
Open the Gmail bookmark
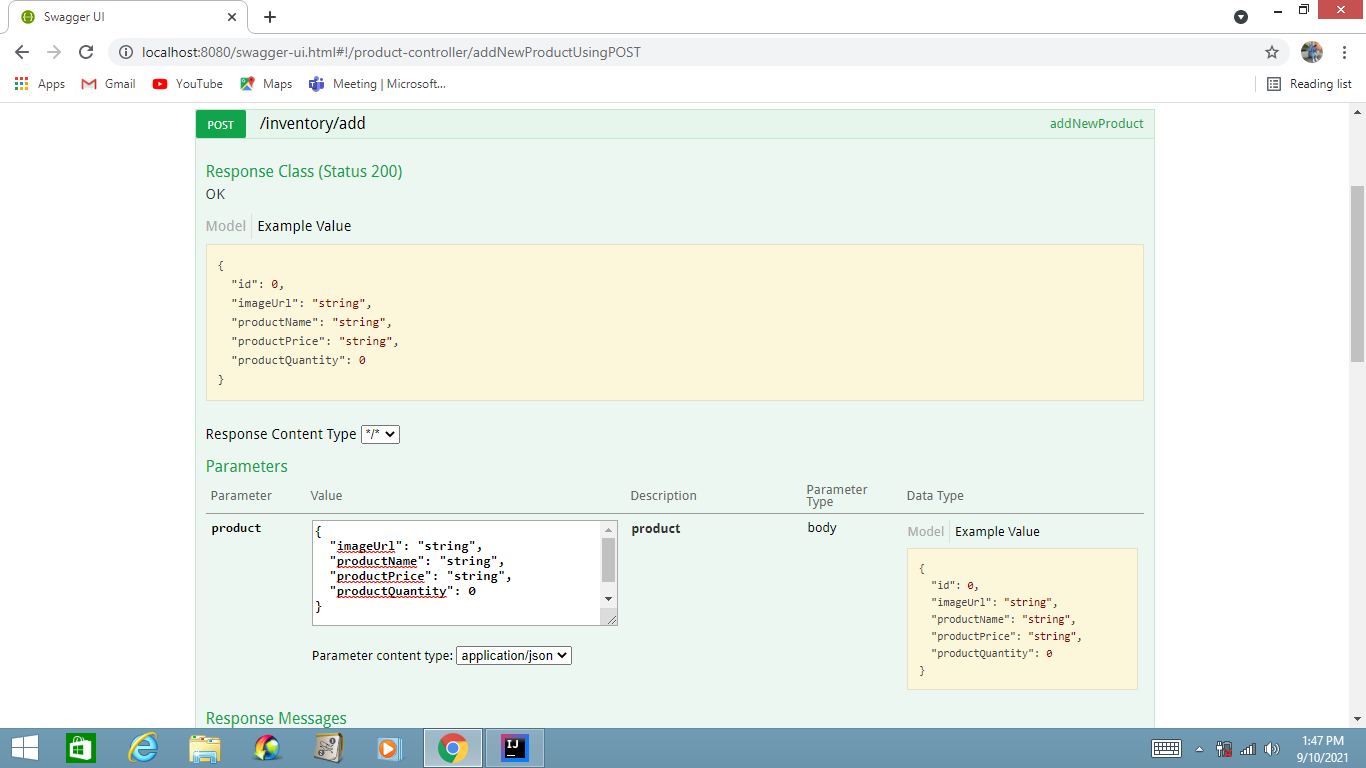point(106,84)
